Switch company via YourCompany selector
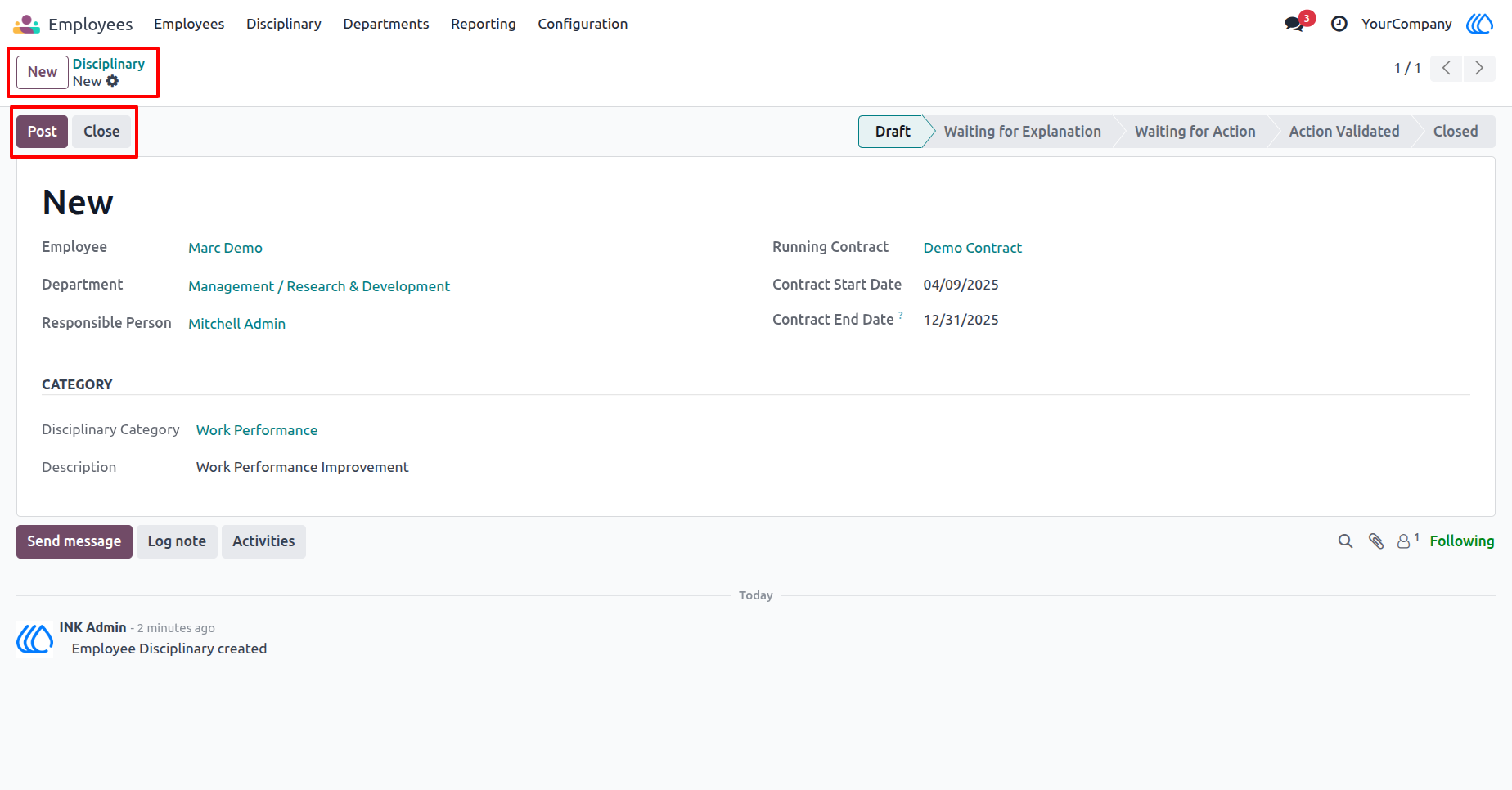The image size is (1512, 790). [1406, 24]
